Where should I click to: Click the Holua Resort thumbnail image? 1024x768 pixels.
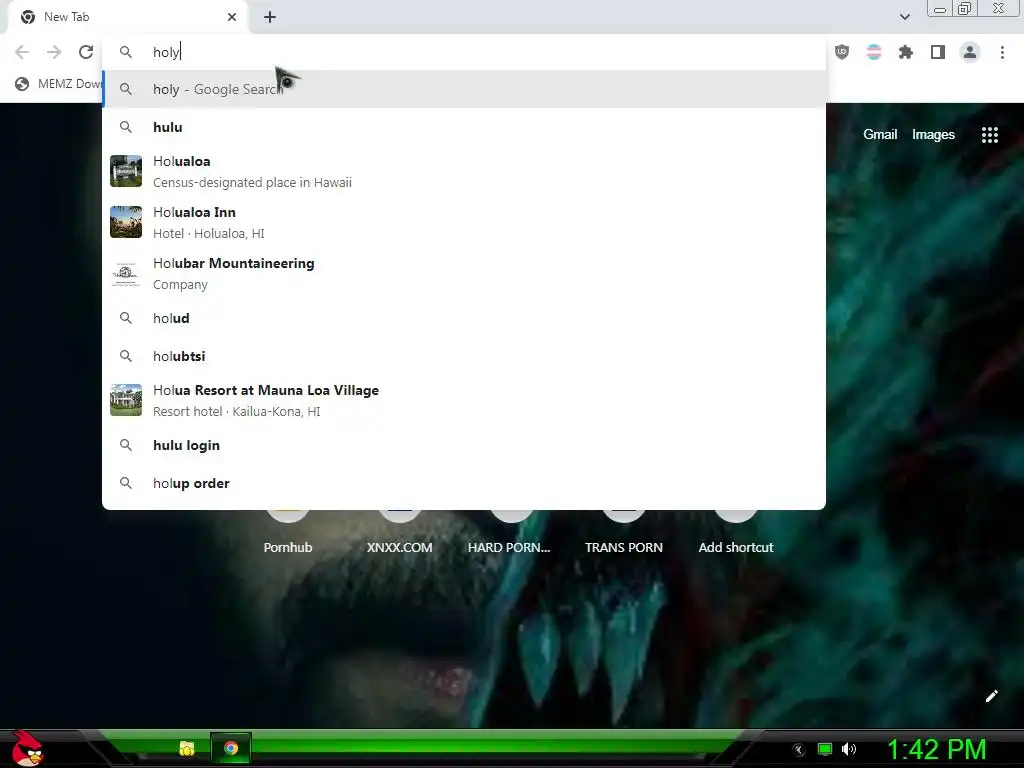pos(126,400)
